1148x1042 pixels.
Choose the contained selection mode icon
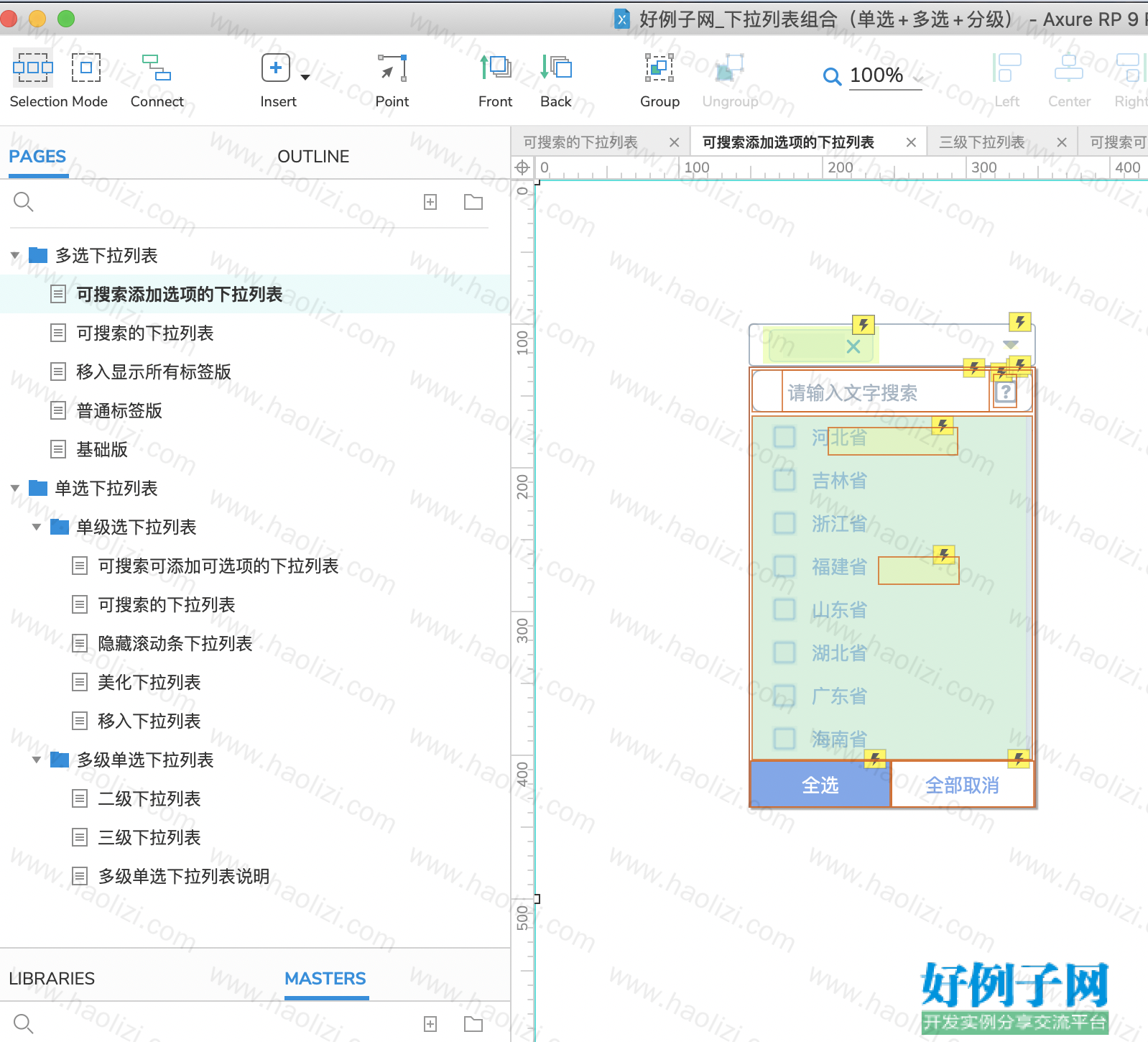(x=85, y=68)
